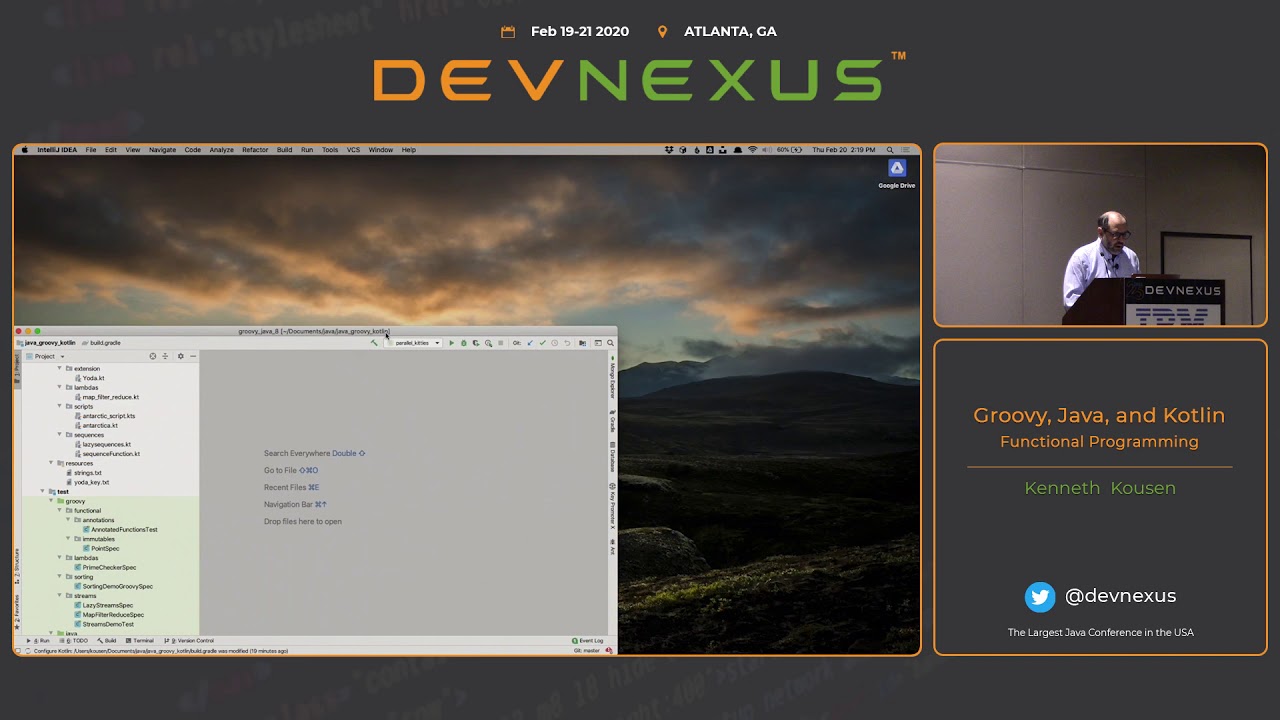Open the Database tool window
The image size is (1280, 720).
coord(613,458)
